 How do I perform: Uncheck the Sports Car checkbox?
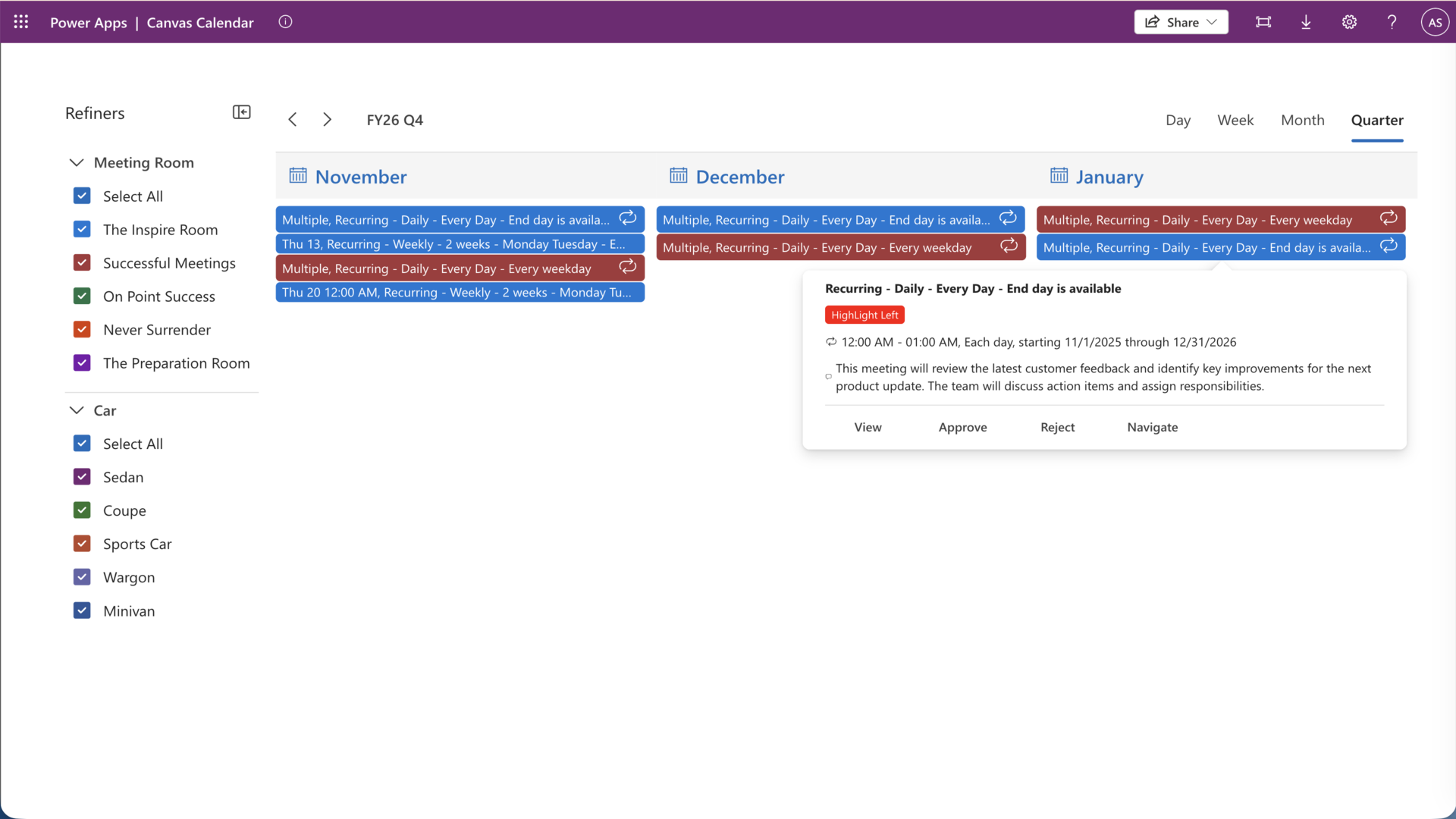pyautogui.click(x=82, y=544)
